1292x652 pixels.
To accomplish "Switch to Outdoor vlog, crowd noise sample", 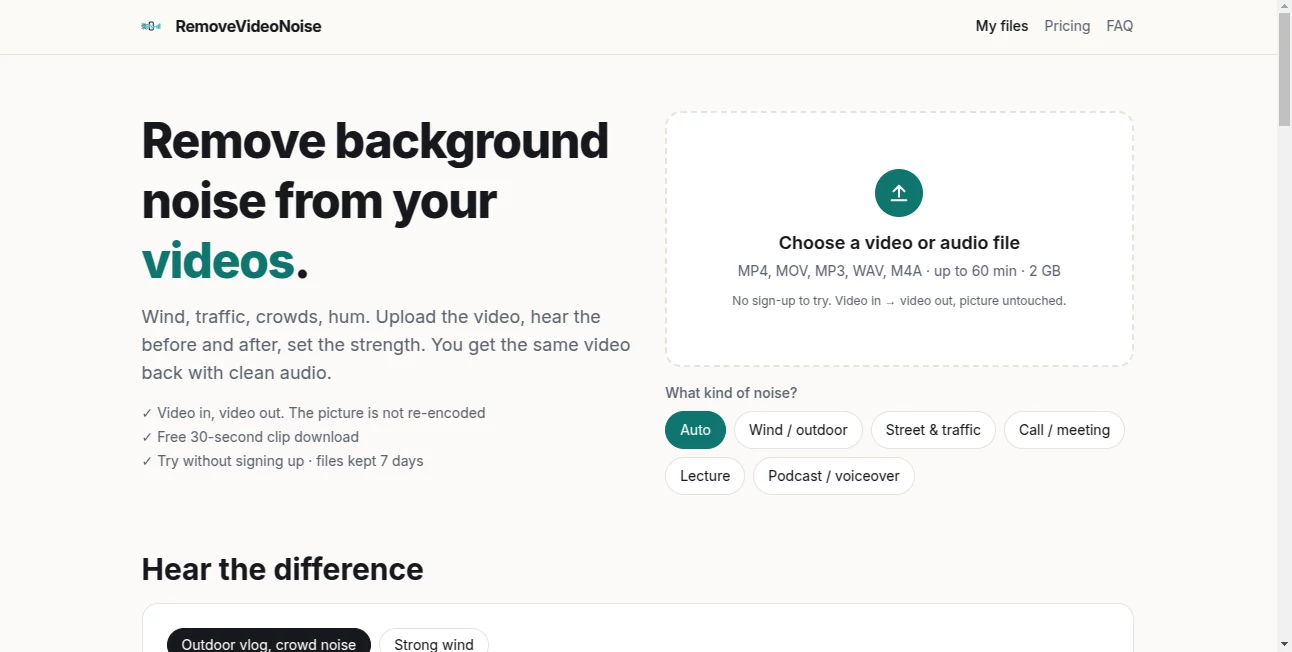I will tap(269, 643).
